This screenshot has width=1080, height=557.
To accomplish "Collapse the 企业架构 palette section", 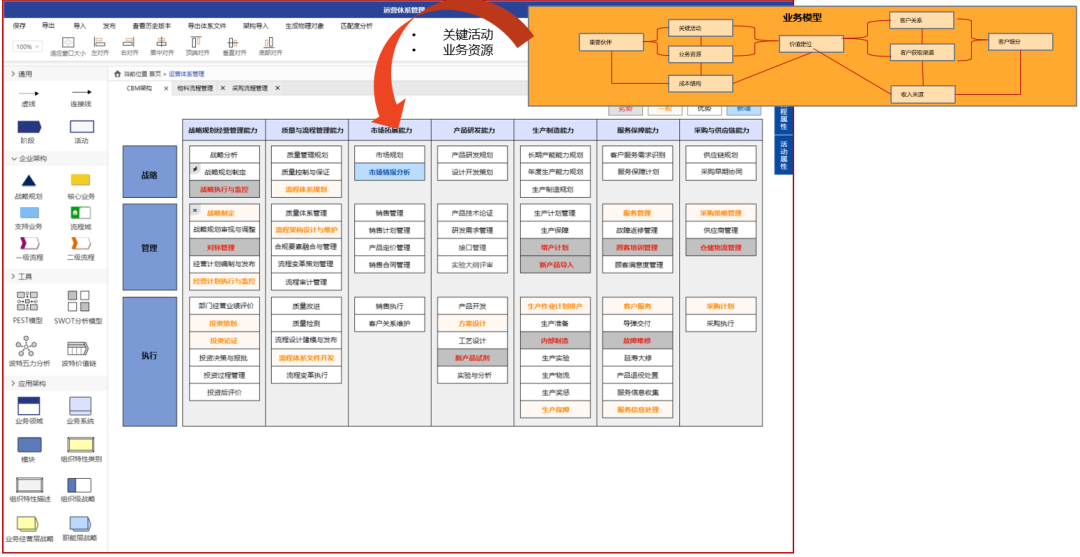I will (14, 158).
